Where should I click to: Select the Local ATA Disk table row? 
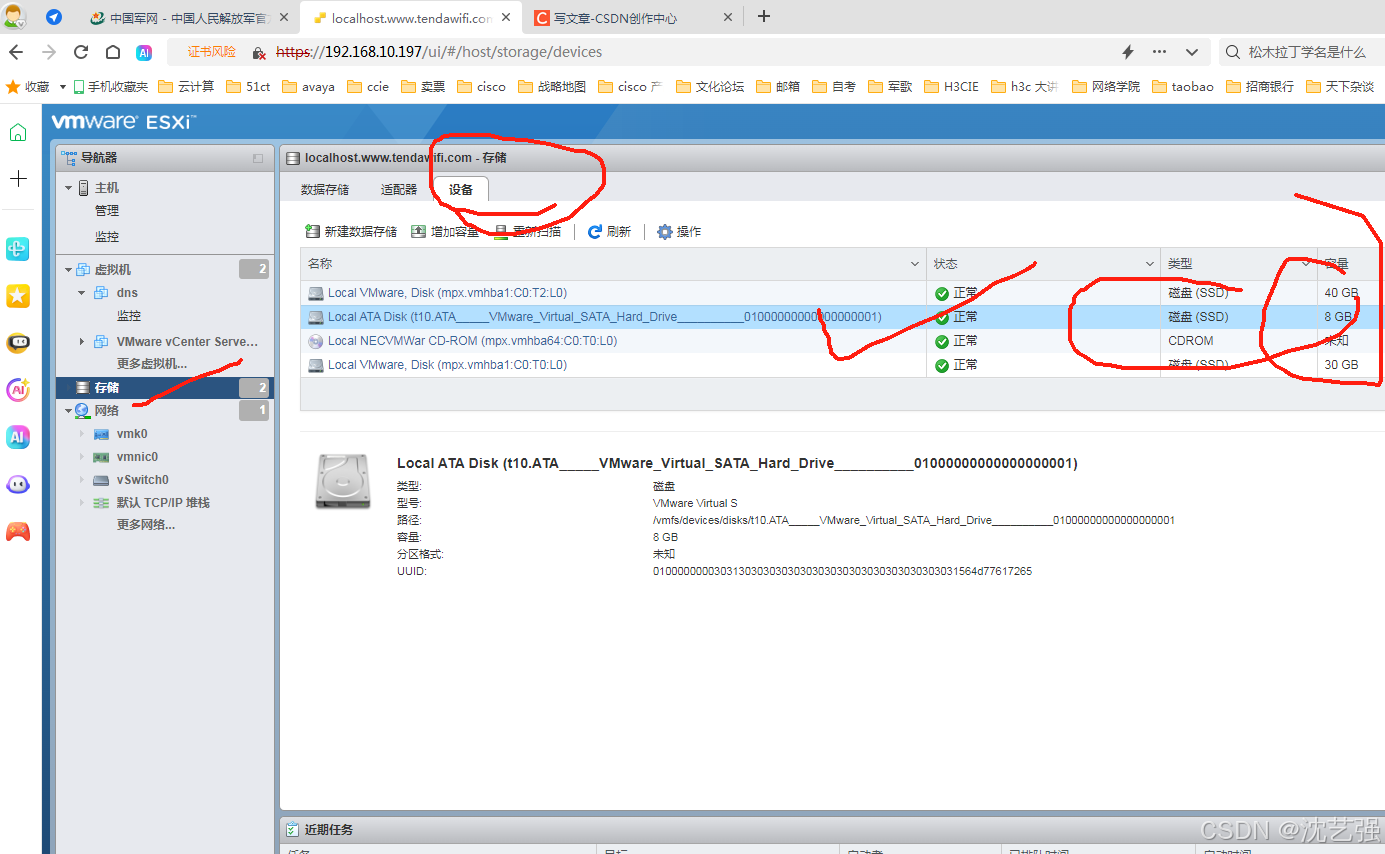[842, 317]
